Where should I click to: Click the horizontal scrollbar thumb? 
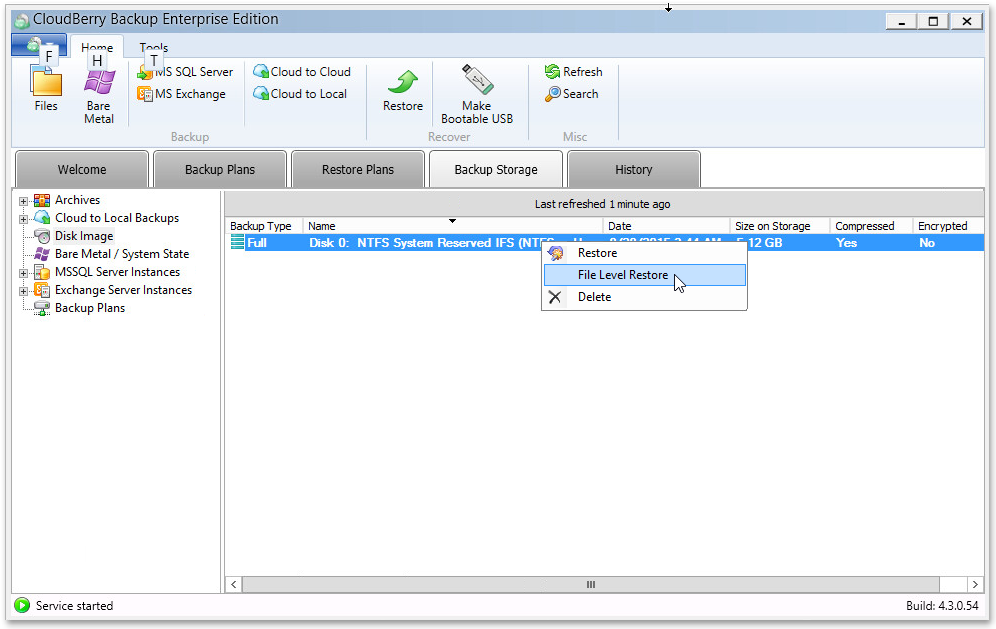click(x=591, y=585)
